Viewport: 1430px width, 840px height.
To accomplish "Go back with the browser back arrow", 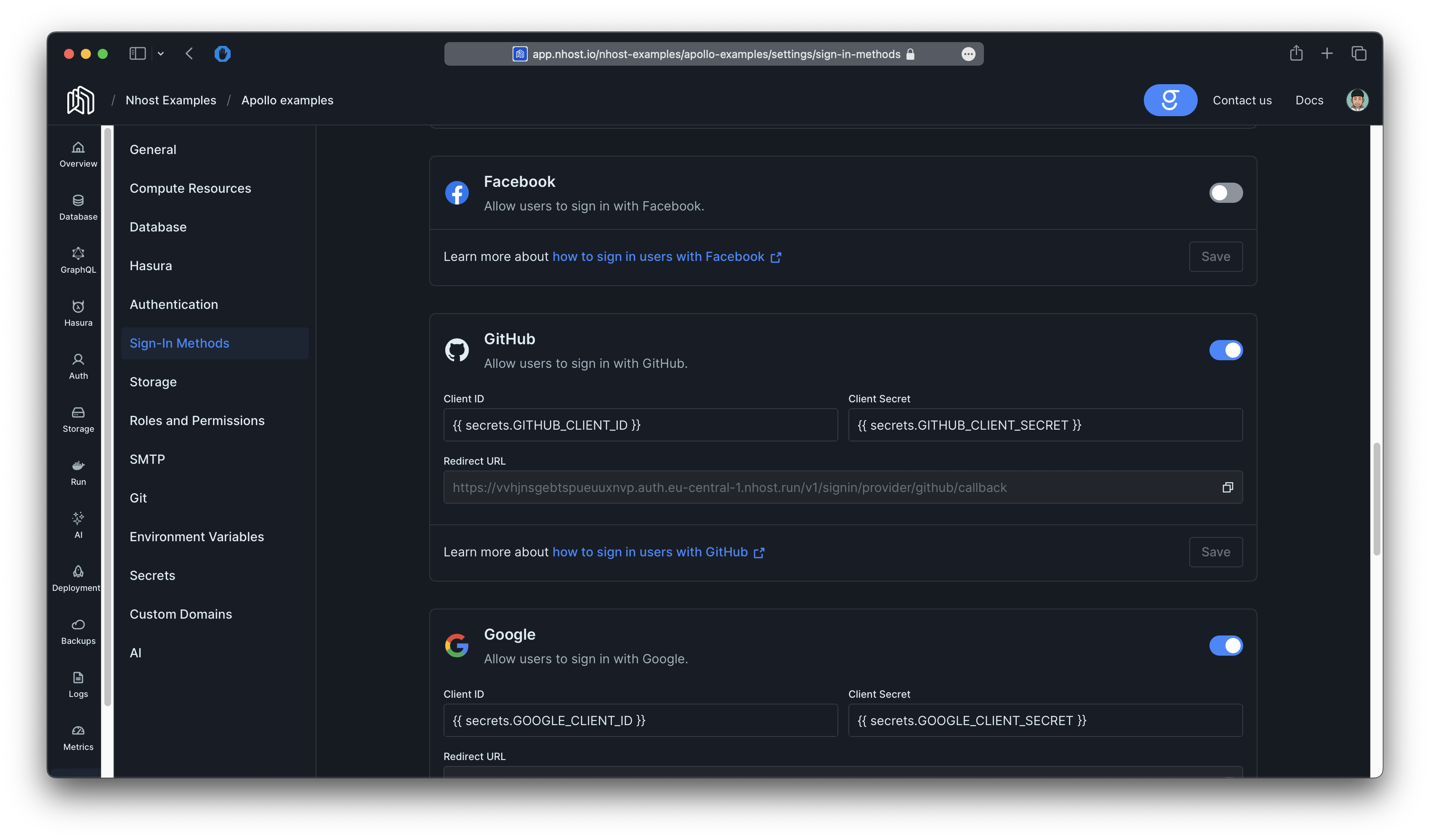I will 189,53.
